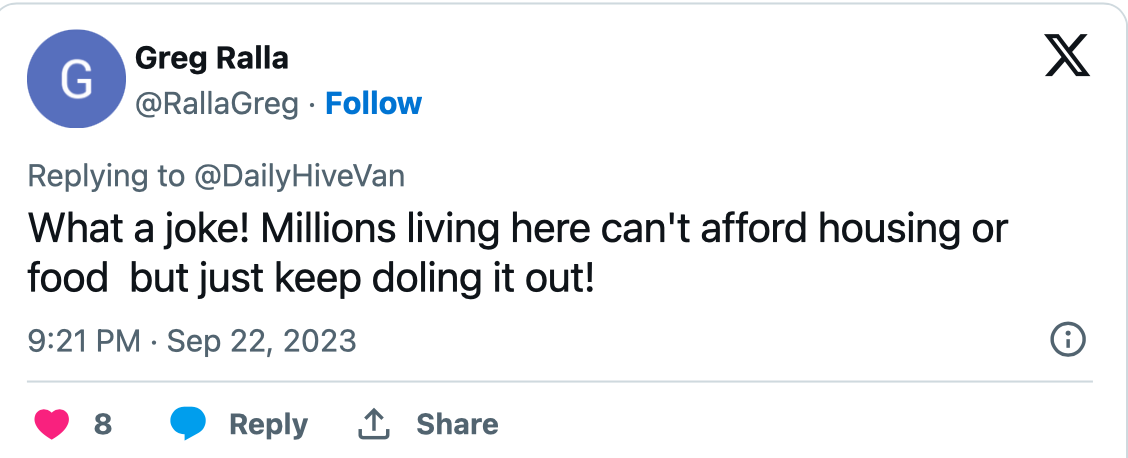Click the 9:21 PM time

[84, 341]
